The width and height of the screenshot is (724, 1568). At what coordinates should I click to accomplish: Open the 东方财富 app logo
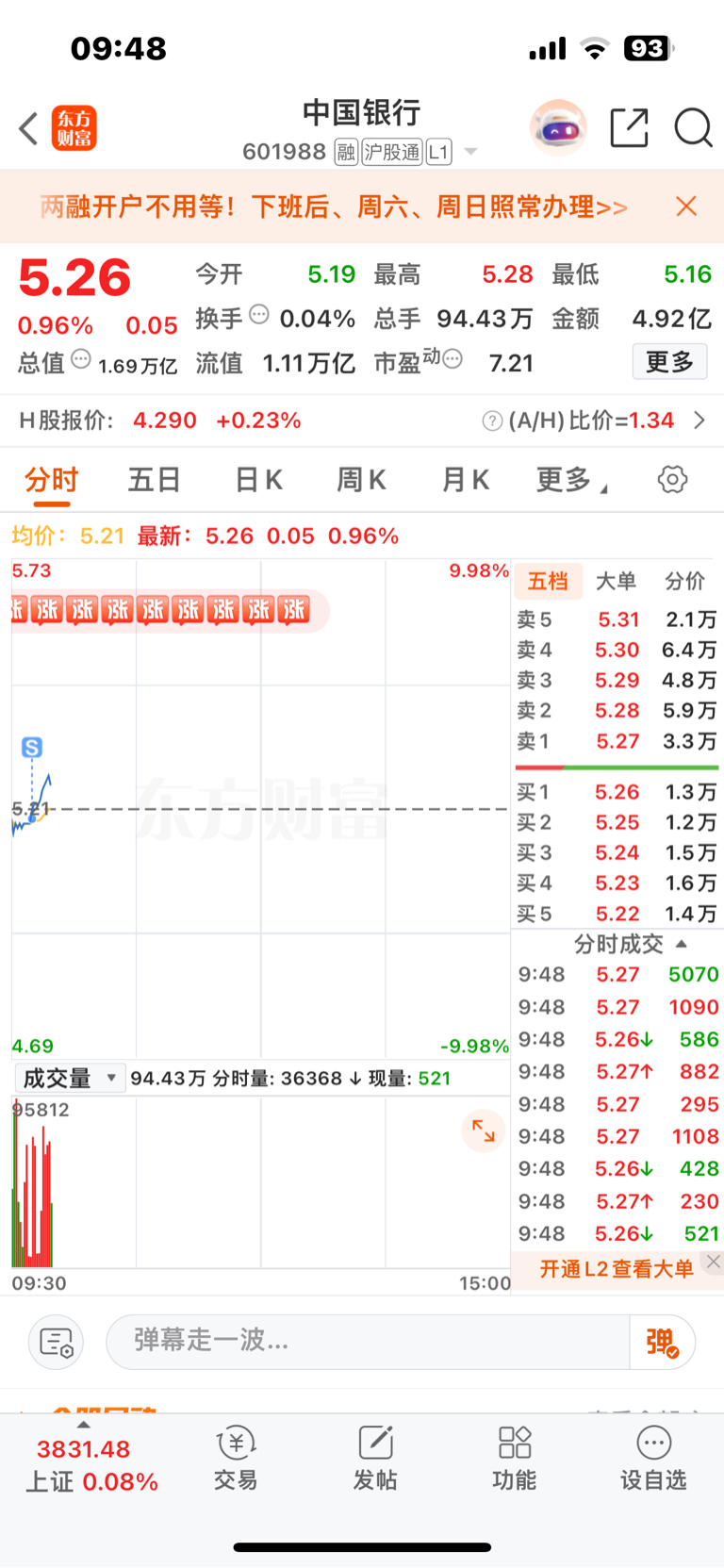pos(74,128)
